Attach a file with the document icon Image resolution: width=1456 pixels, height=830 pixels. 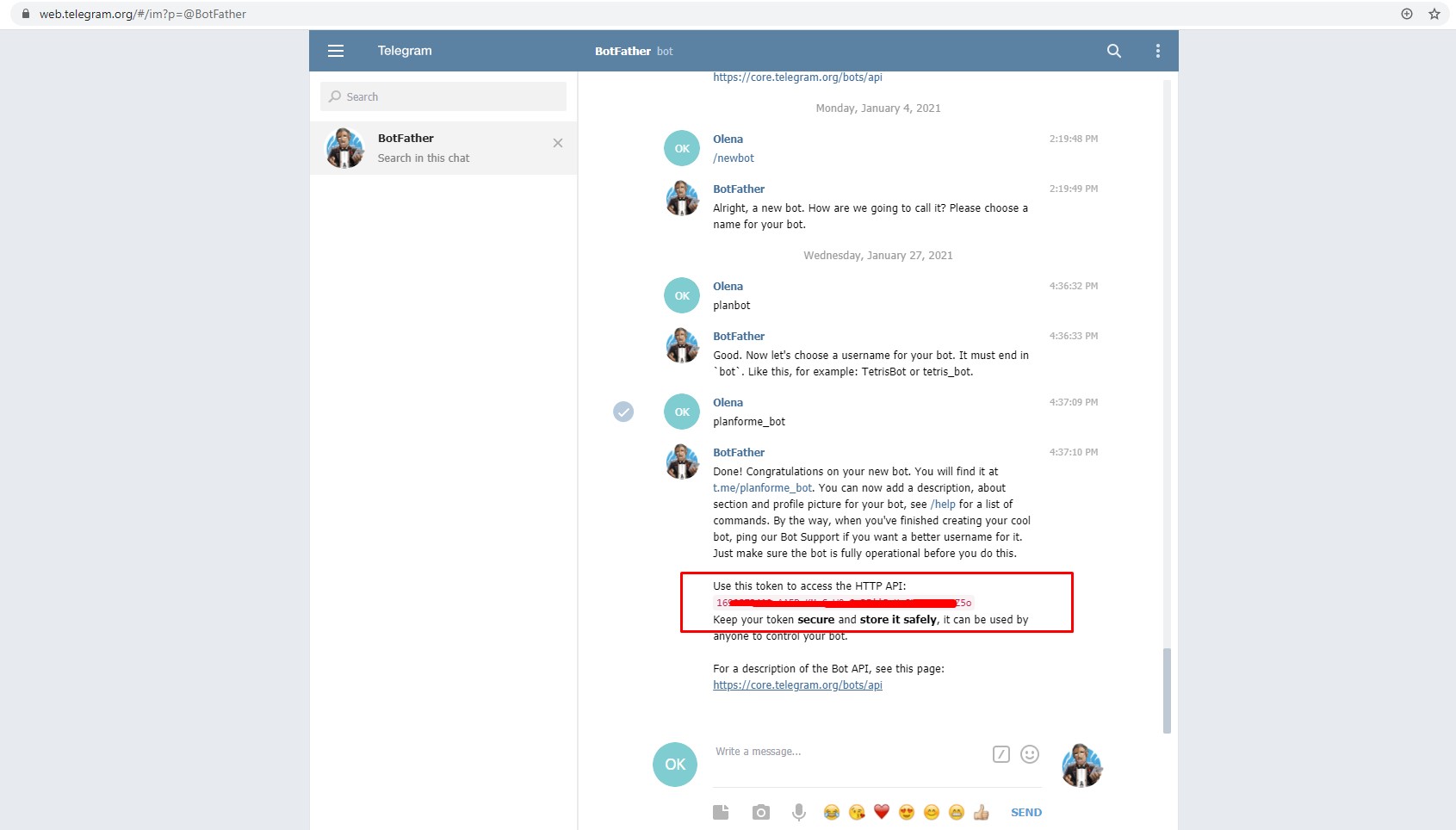point(721,812)
